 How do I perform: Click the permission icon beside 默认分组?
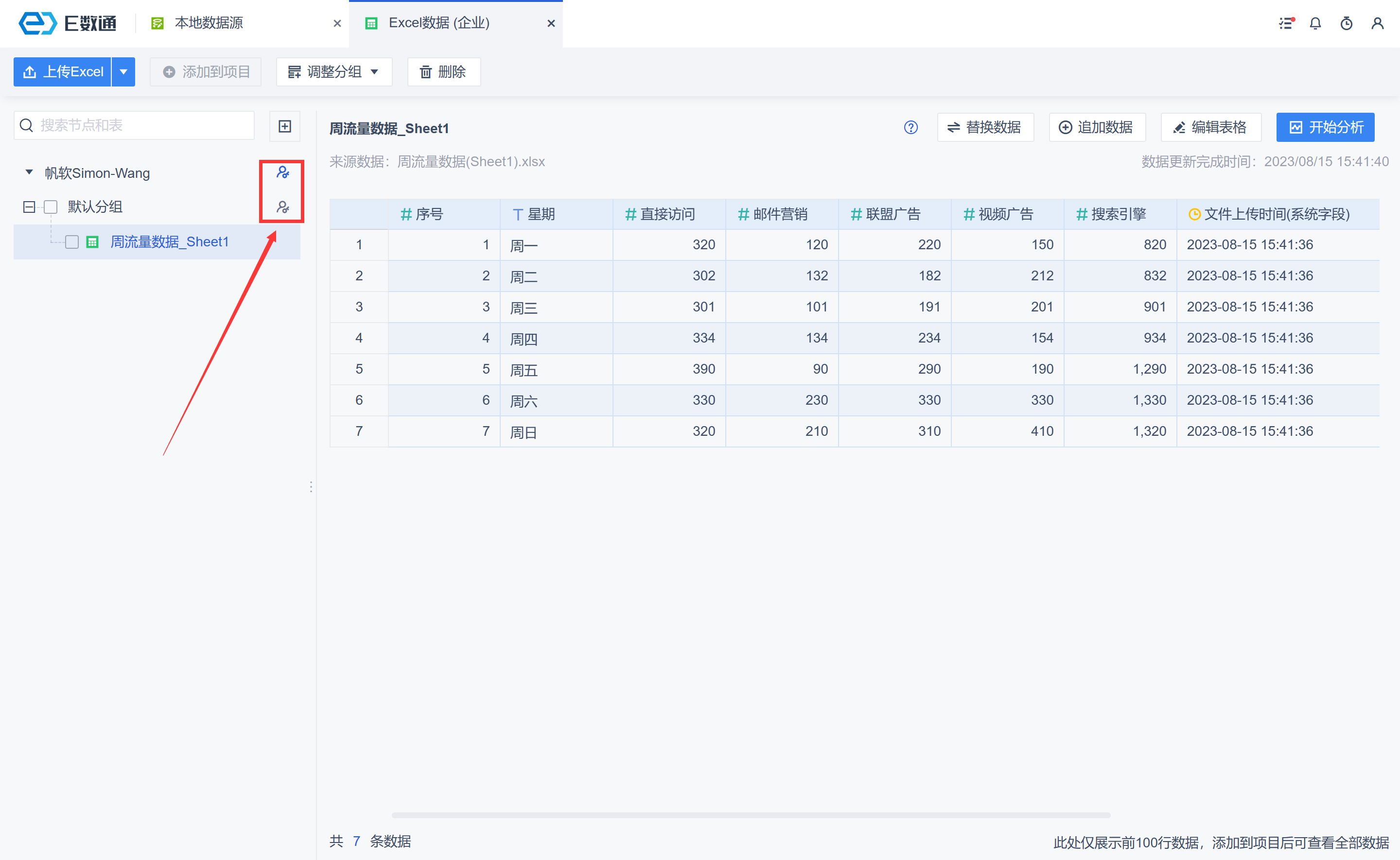click(x=282, y=207)
